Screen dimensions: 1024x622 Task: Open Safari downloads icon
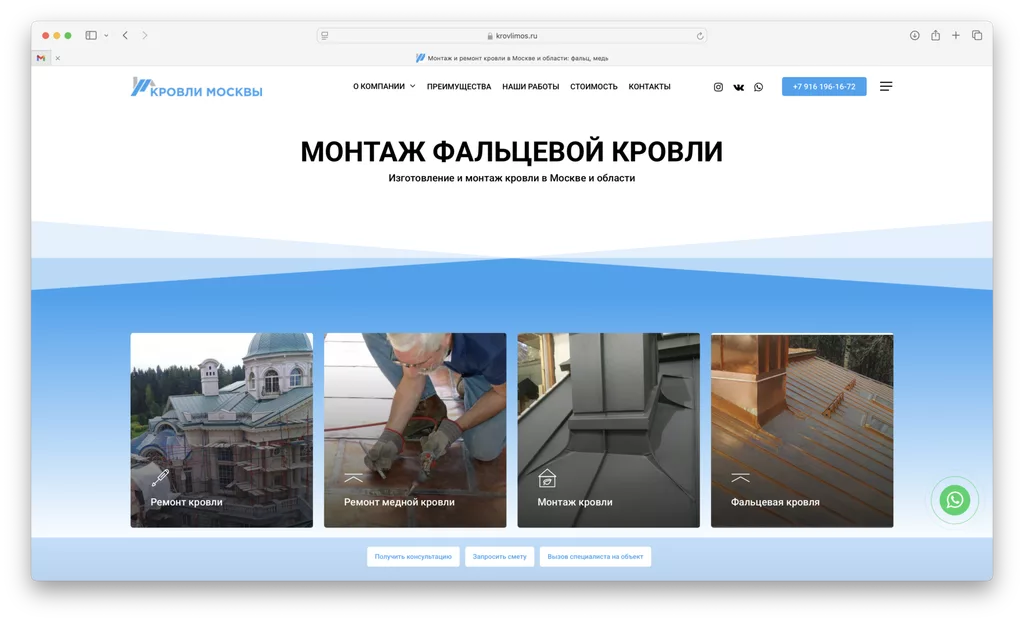914,35
